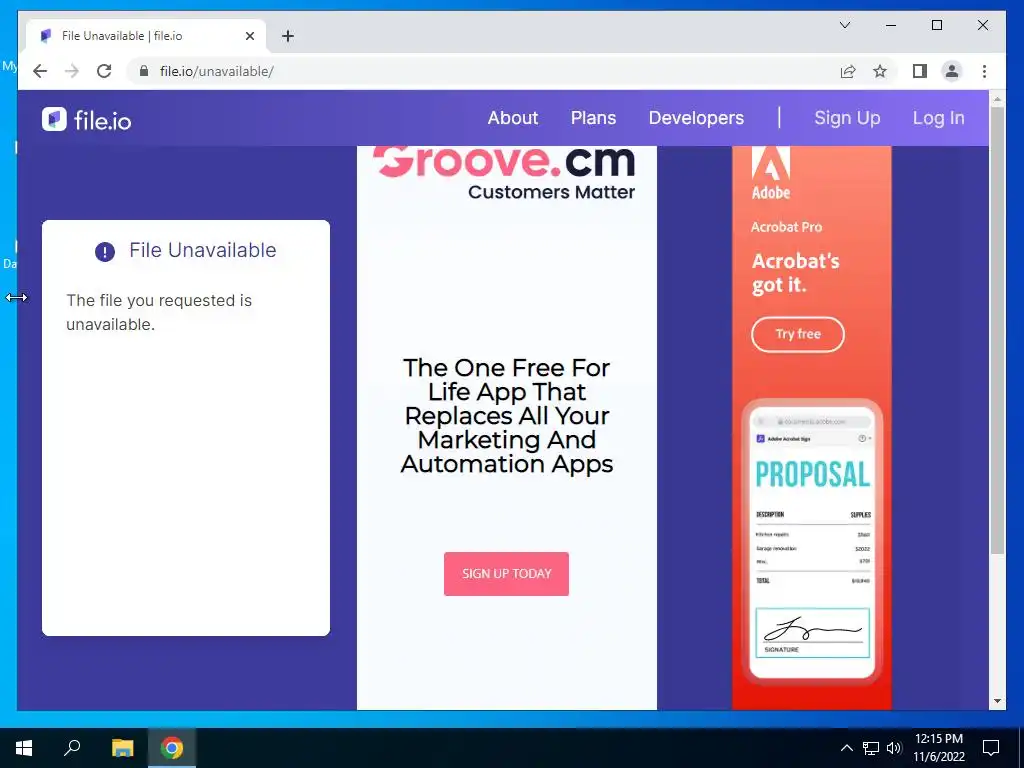This screenshot has height=768, width=1024.
Task: Open the Windows Start menu
Action: coord(24,748)
